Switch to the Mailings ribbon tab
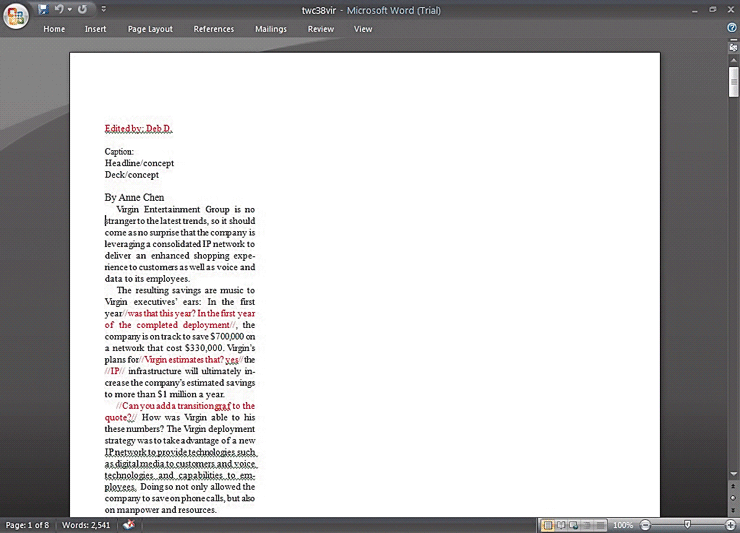740x533 pixels. (x=271, y=29)
